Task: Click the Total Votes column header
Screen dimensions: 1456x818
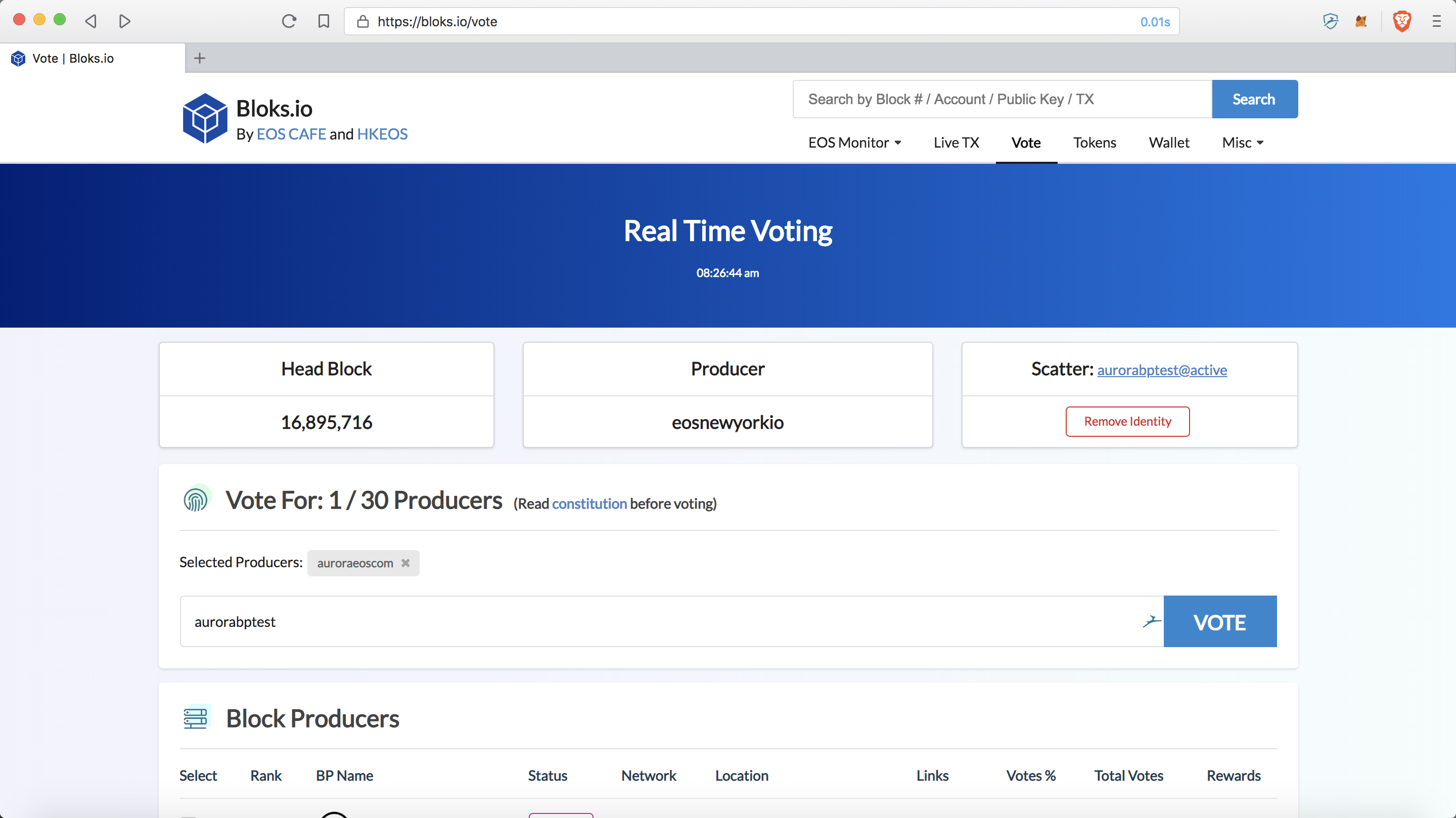Action: [x=1128, y=775]
